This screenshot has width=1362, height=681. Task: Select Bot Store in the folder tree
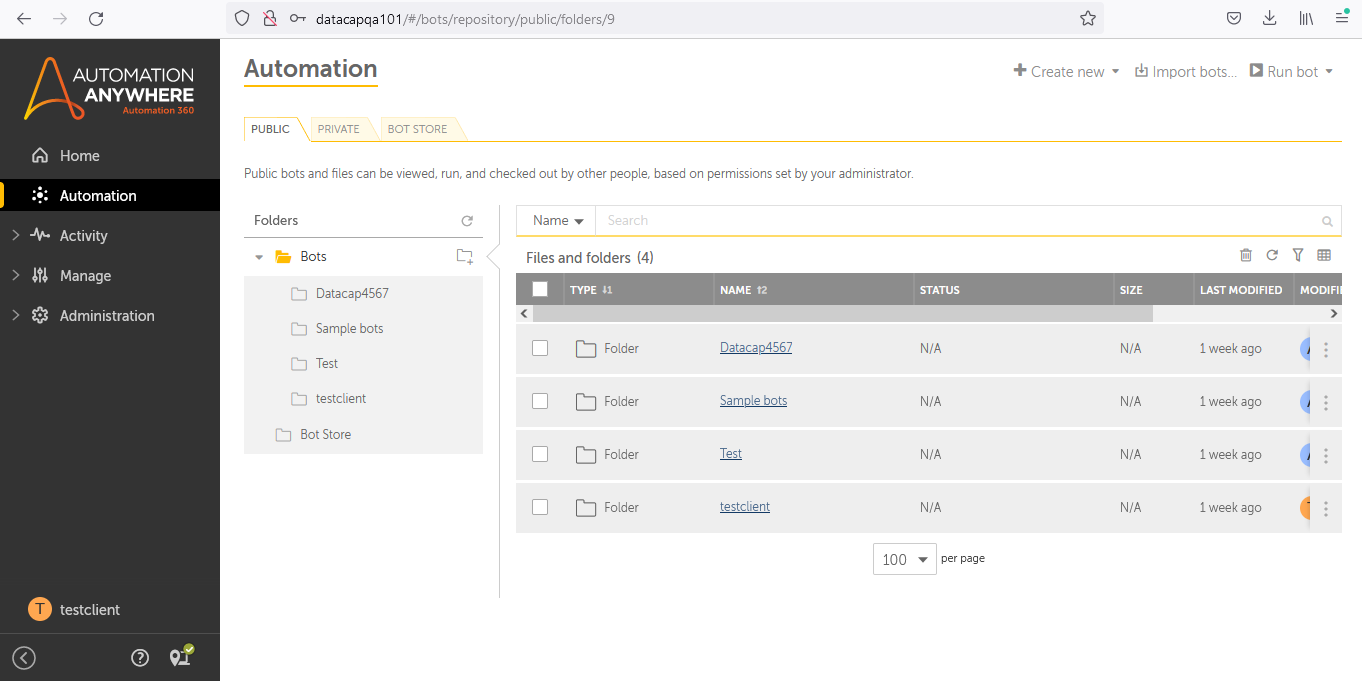pyautogui.click(x=325, y=435)
